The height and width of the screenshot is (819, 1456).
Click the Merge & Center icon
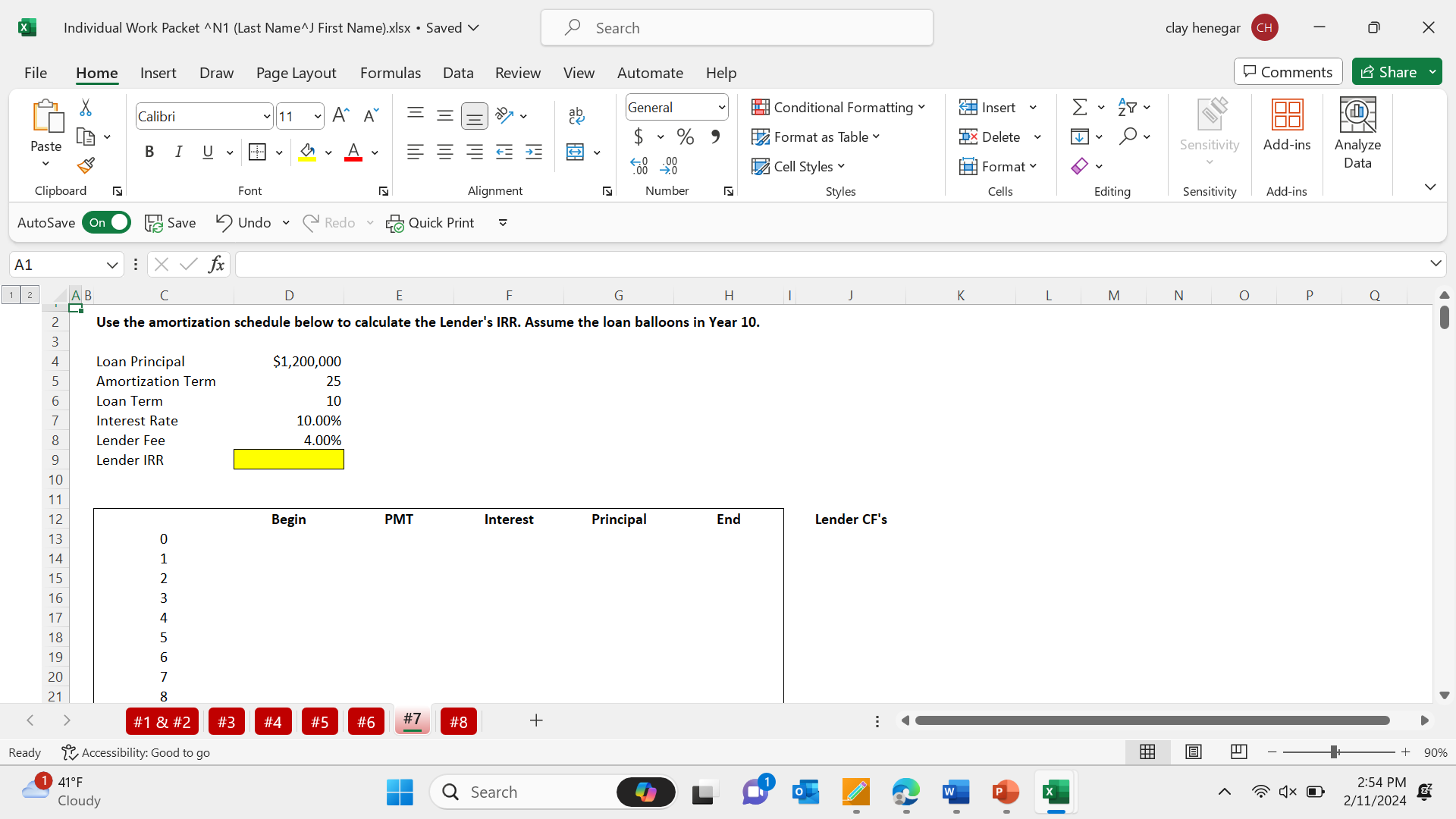click(576, 152)
